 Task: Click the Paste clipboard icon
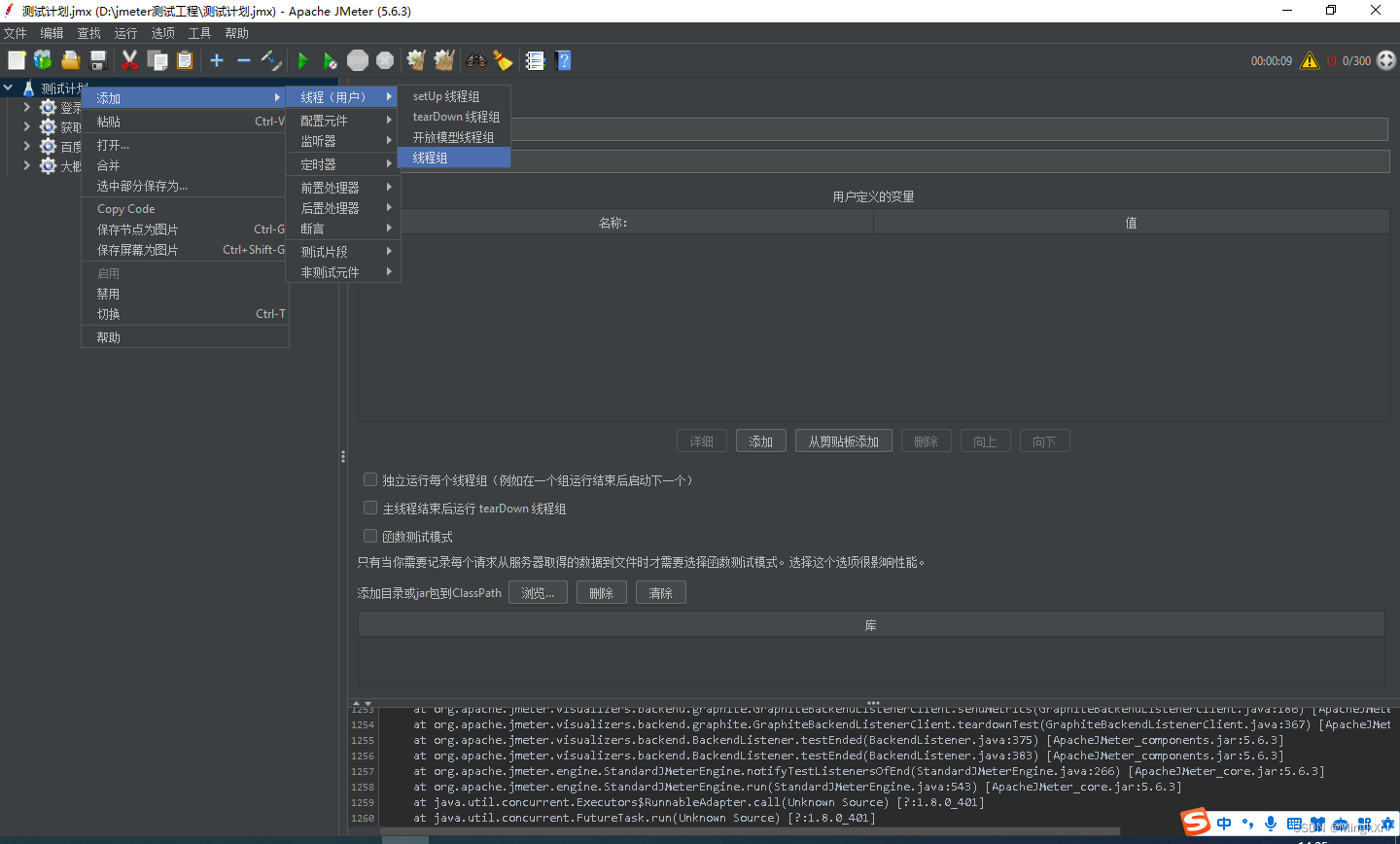(x=185, y=60)
